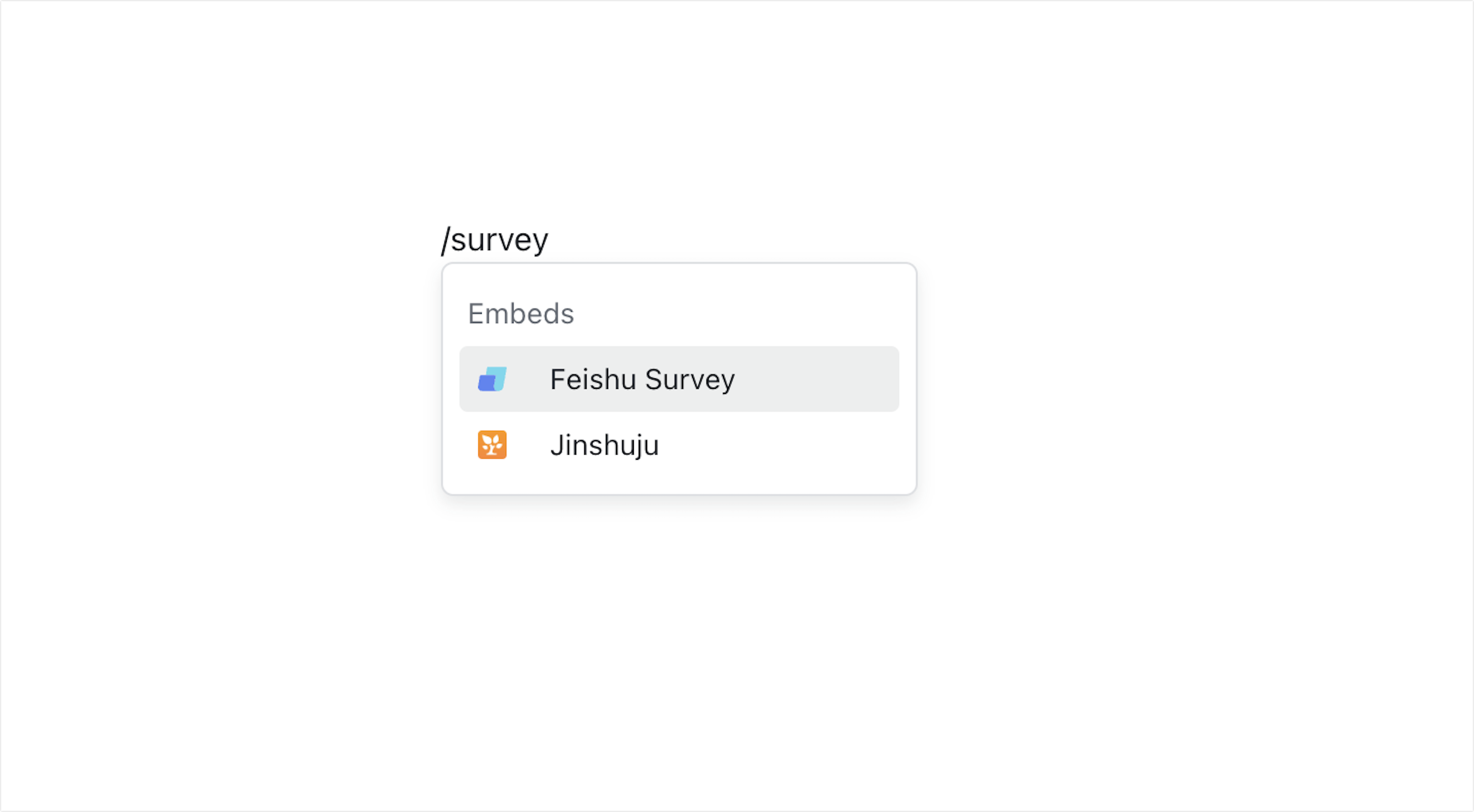Click the empty right side of the highlighted Feishu row

coord(818,379)
